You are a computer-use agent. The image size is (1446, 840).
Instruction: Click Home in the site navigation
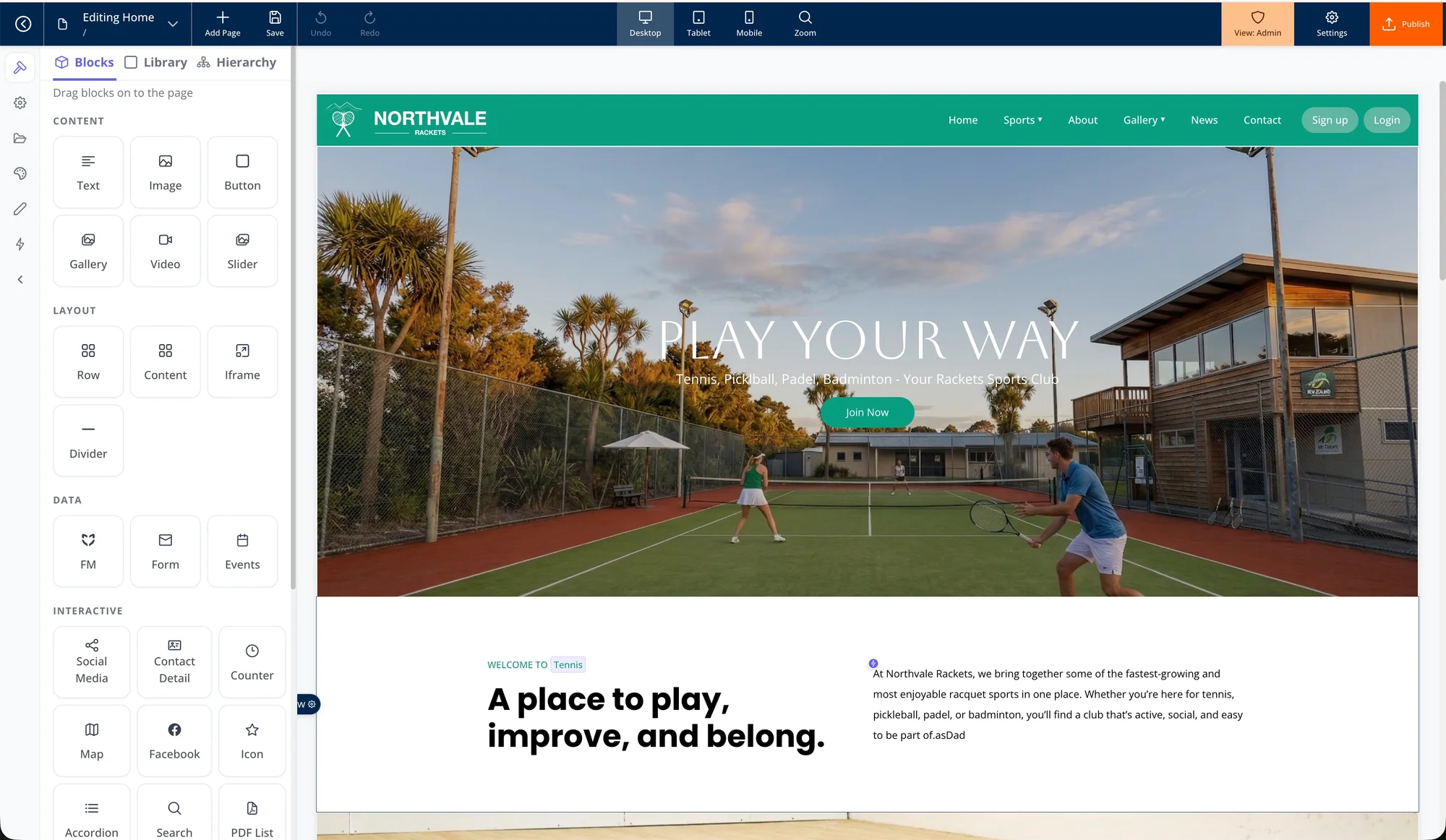coord(962,120)
